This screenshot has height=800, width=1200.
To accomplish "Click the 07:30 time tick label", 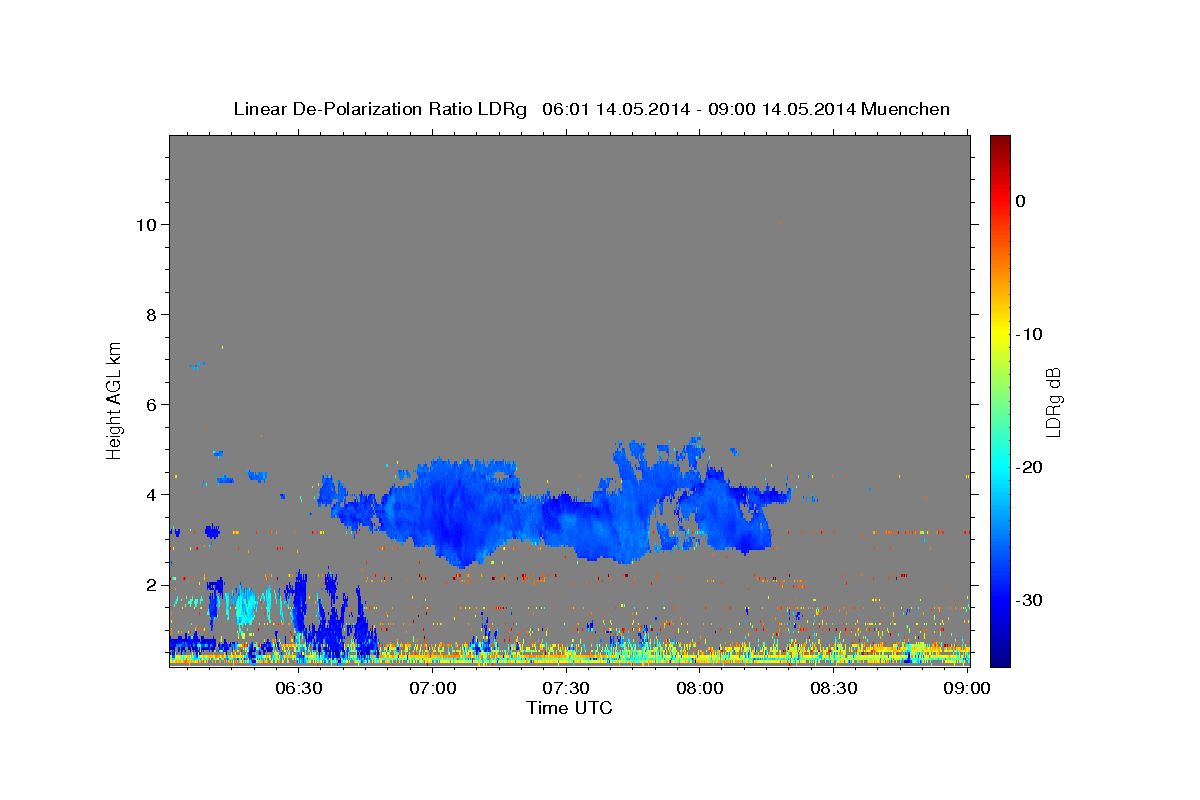I will click(567, 689).
